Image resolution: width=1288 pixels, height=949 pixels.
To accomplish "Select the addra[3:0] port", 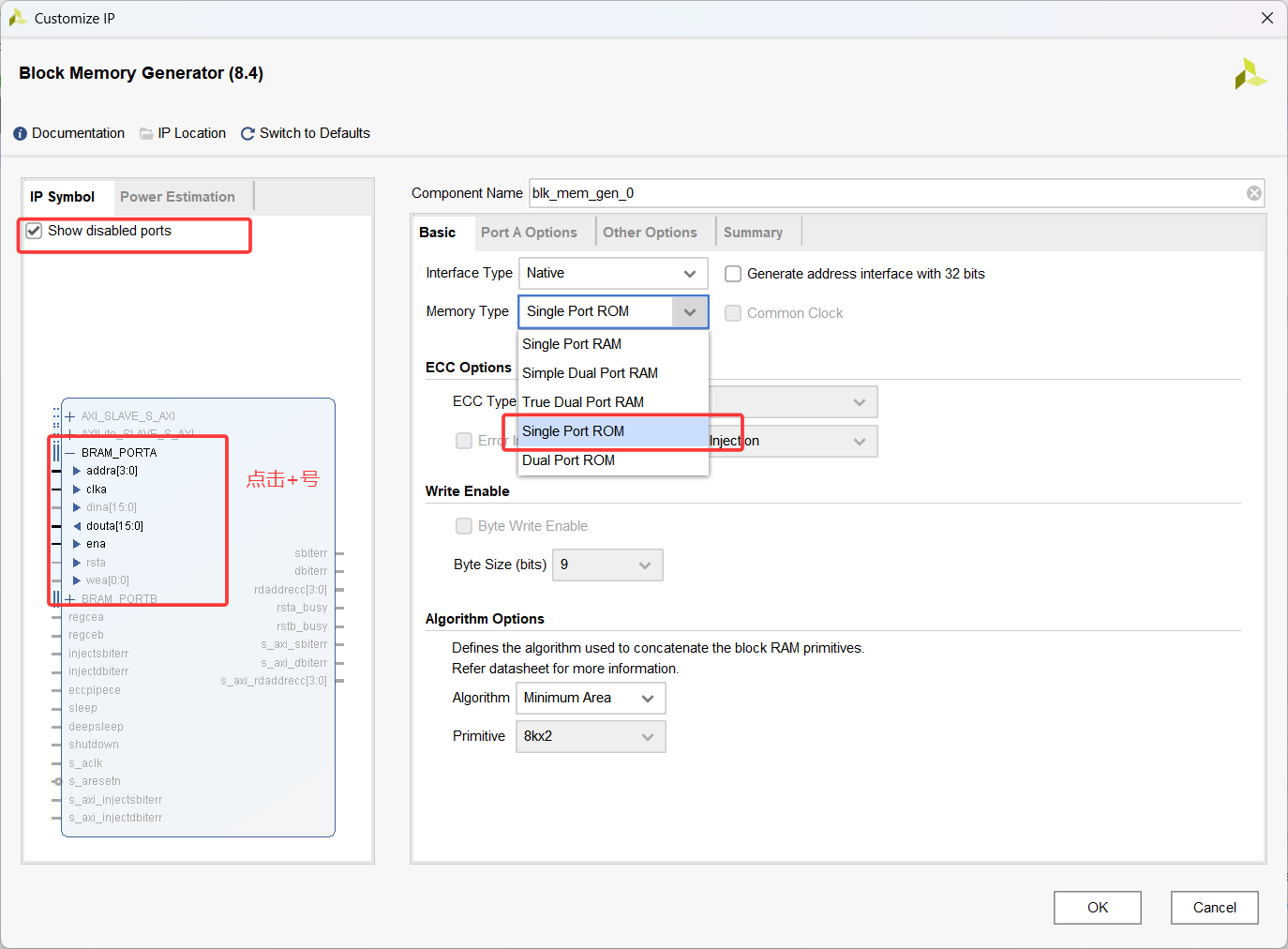I will point(112,471).
